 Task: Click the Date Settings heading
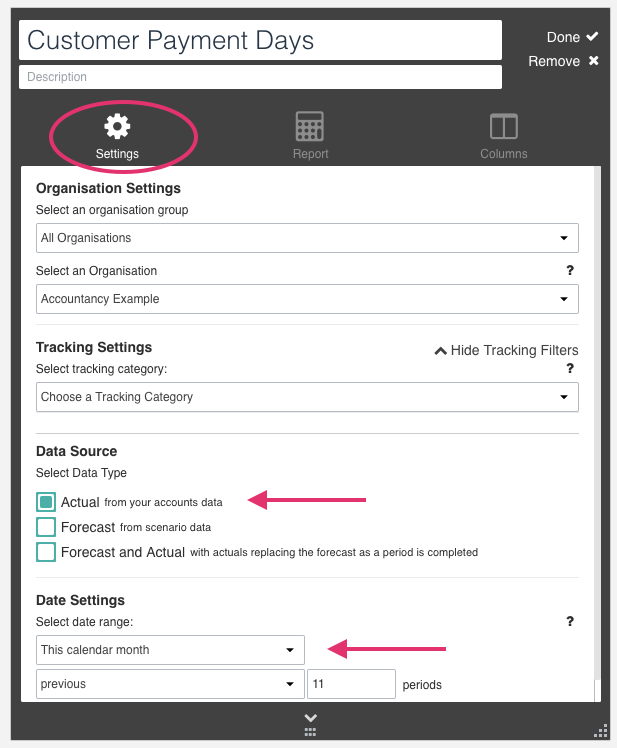point(81,600)
